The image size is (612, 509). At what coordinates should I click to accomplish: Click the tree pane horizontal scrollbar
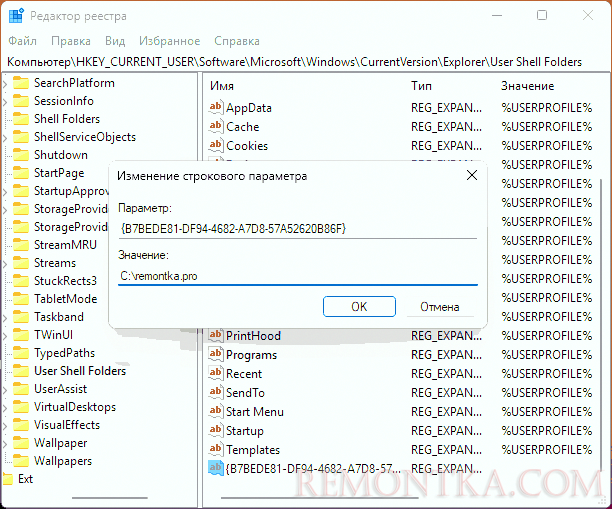point(110,498)
